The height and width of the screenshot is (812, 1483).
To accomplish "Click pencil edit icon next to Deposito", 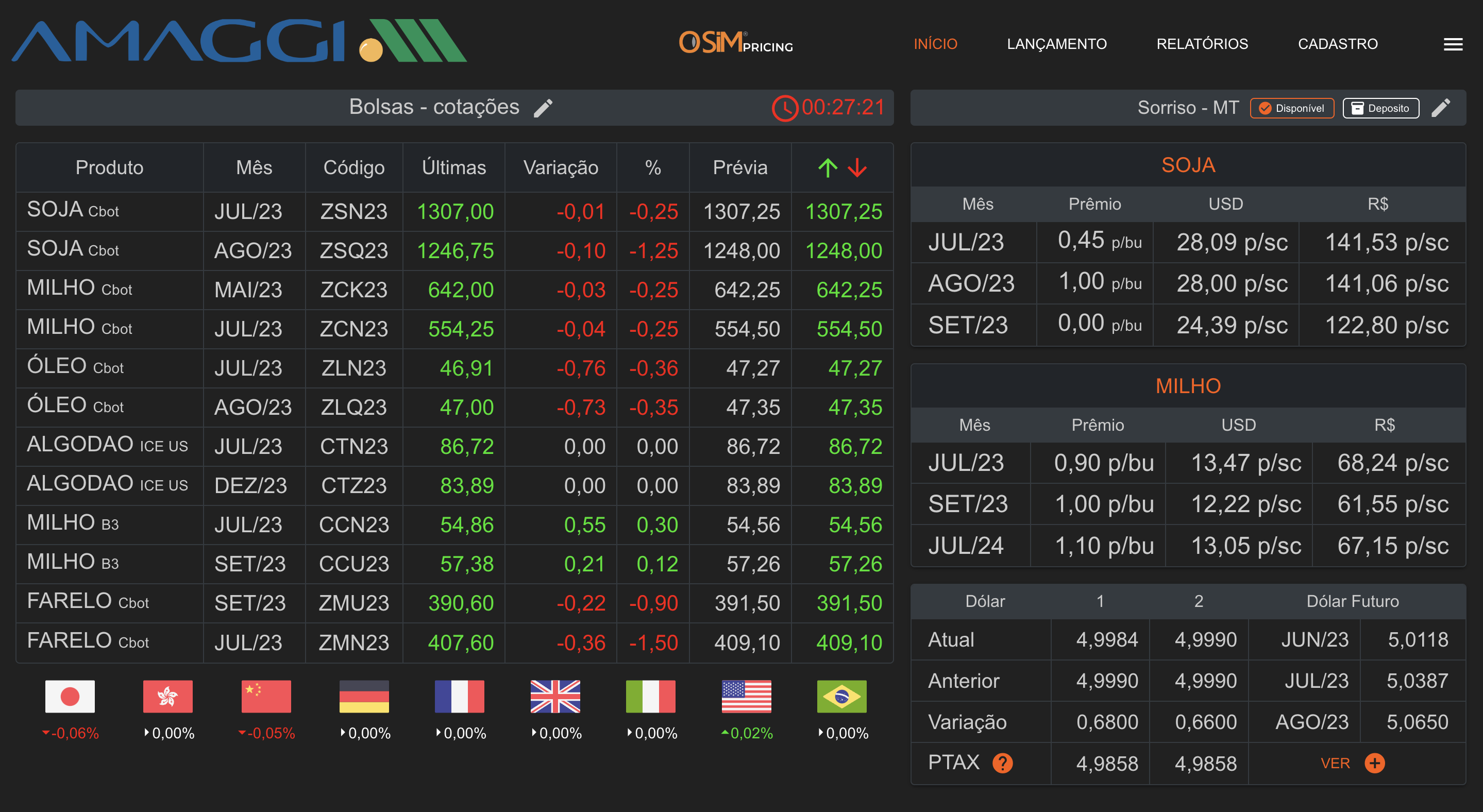I will coord(1440,108).
